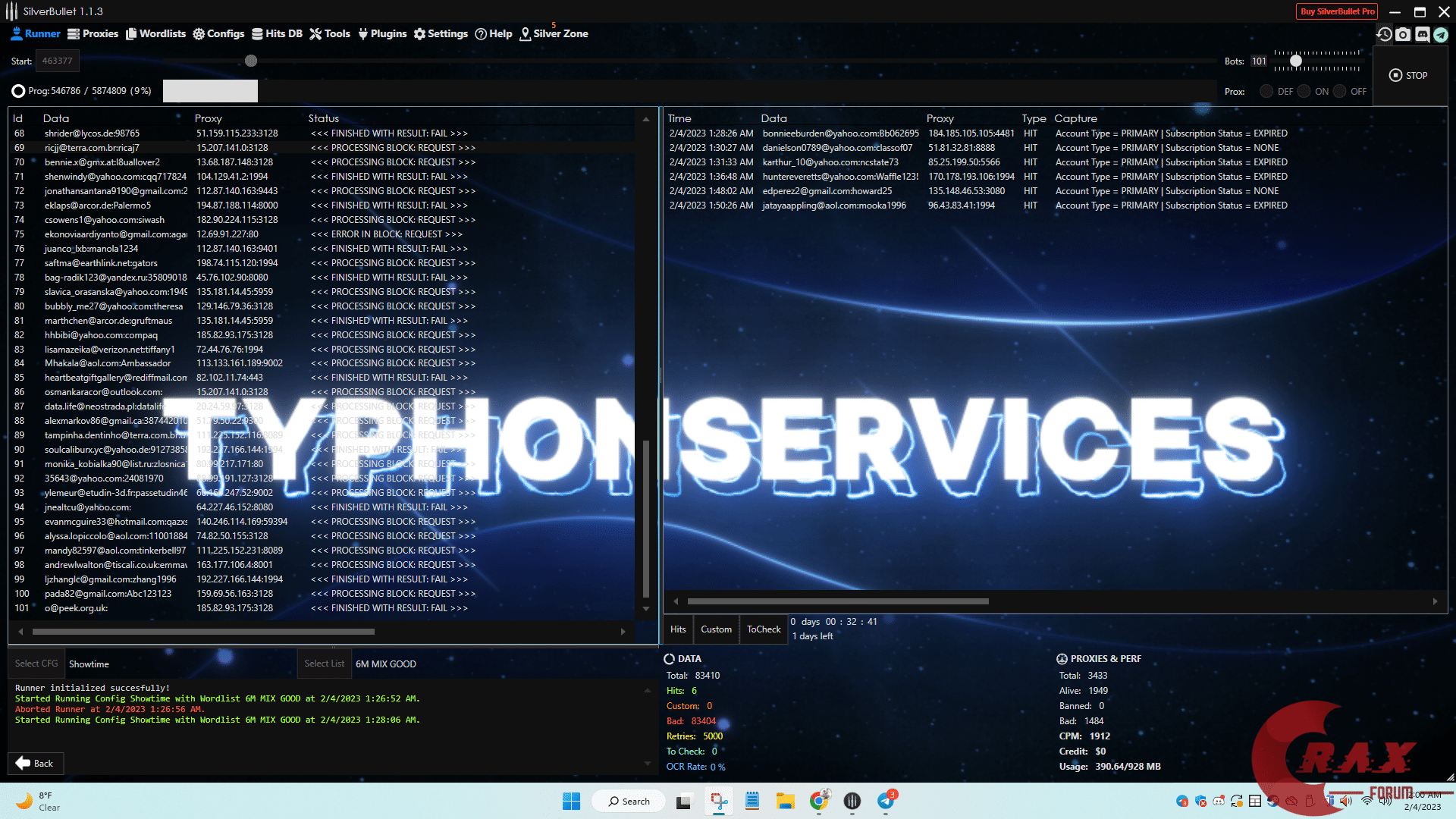The height and width of the screenshot is (819, 1456).
Task: Go to the Hits DB tab
Action: pos(277,34)
